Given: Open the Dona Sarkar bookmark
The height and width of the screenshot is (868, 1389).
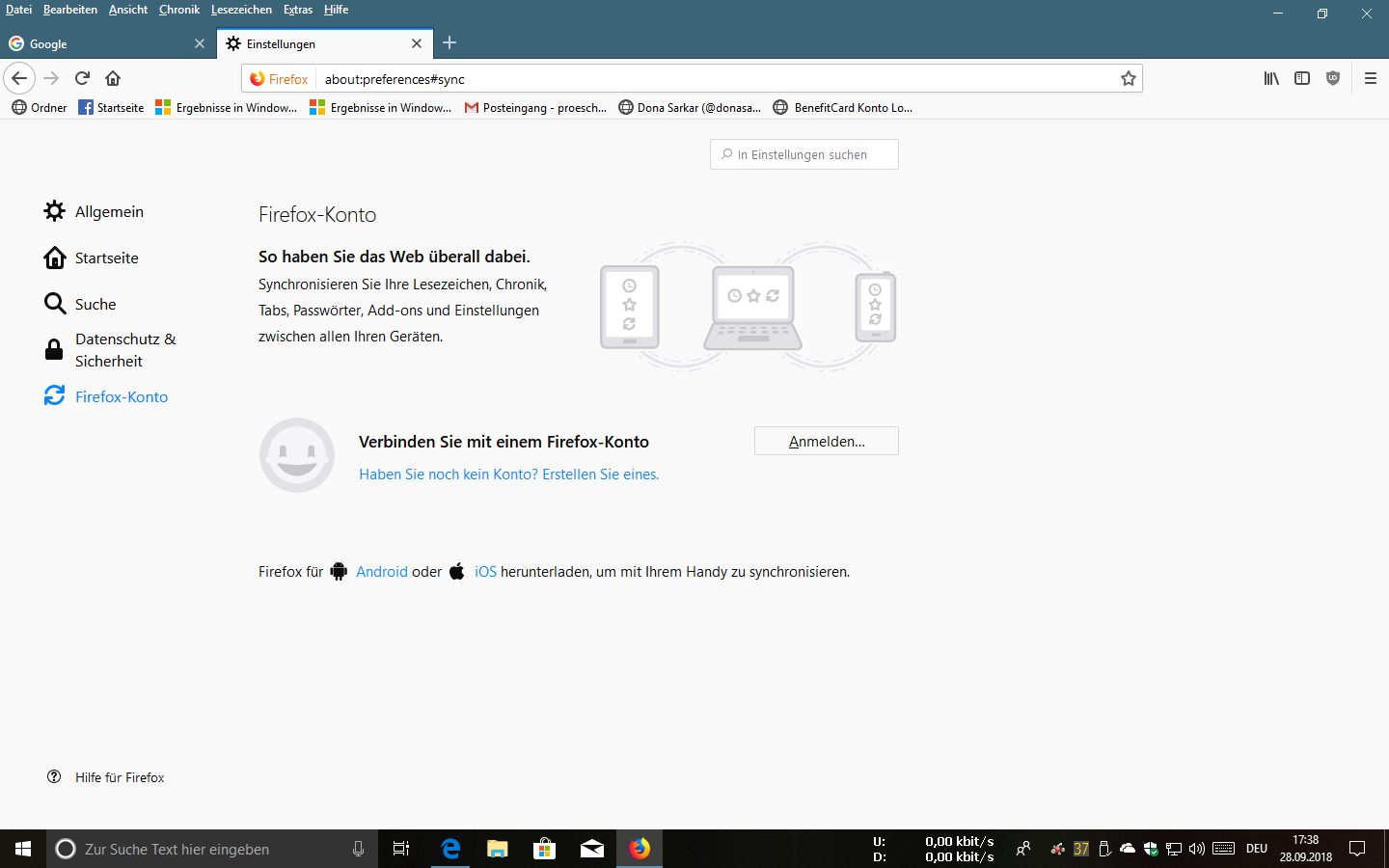Looking at the screenshot, I should [690, 107].
